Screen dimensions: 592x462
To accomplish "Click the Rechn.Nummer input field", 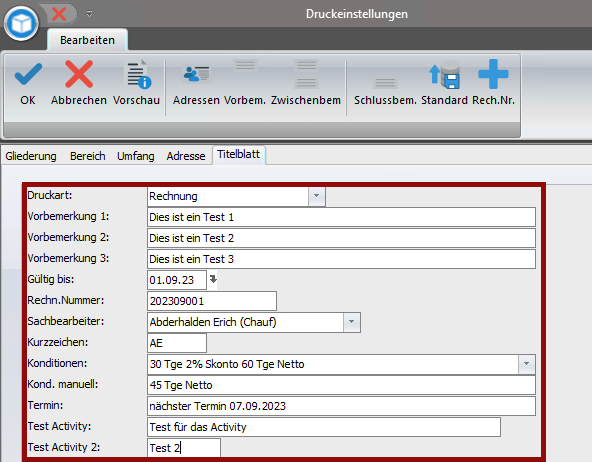I will 212,301.
